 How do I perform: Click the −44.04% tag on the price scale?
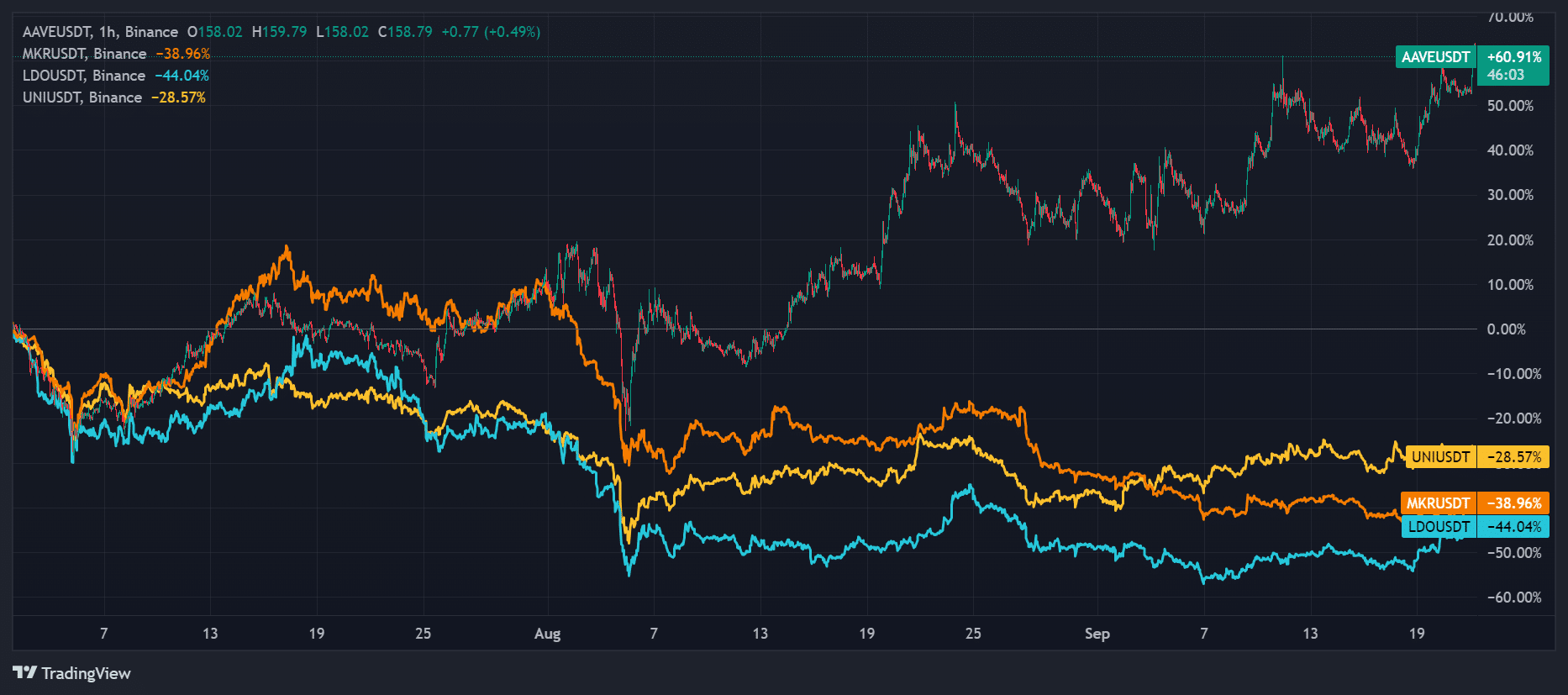tap(1514, 527)
